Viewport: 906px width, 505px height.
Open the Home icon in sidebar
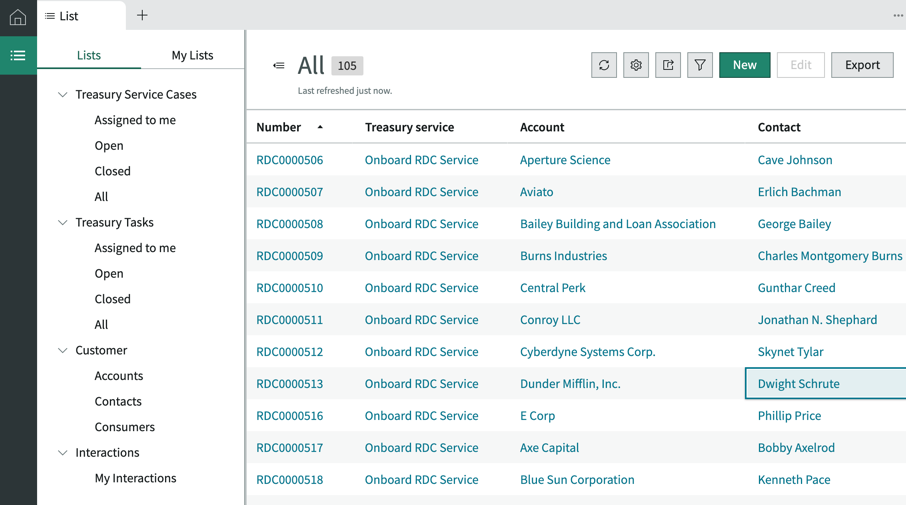(x=18, y=17)
